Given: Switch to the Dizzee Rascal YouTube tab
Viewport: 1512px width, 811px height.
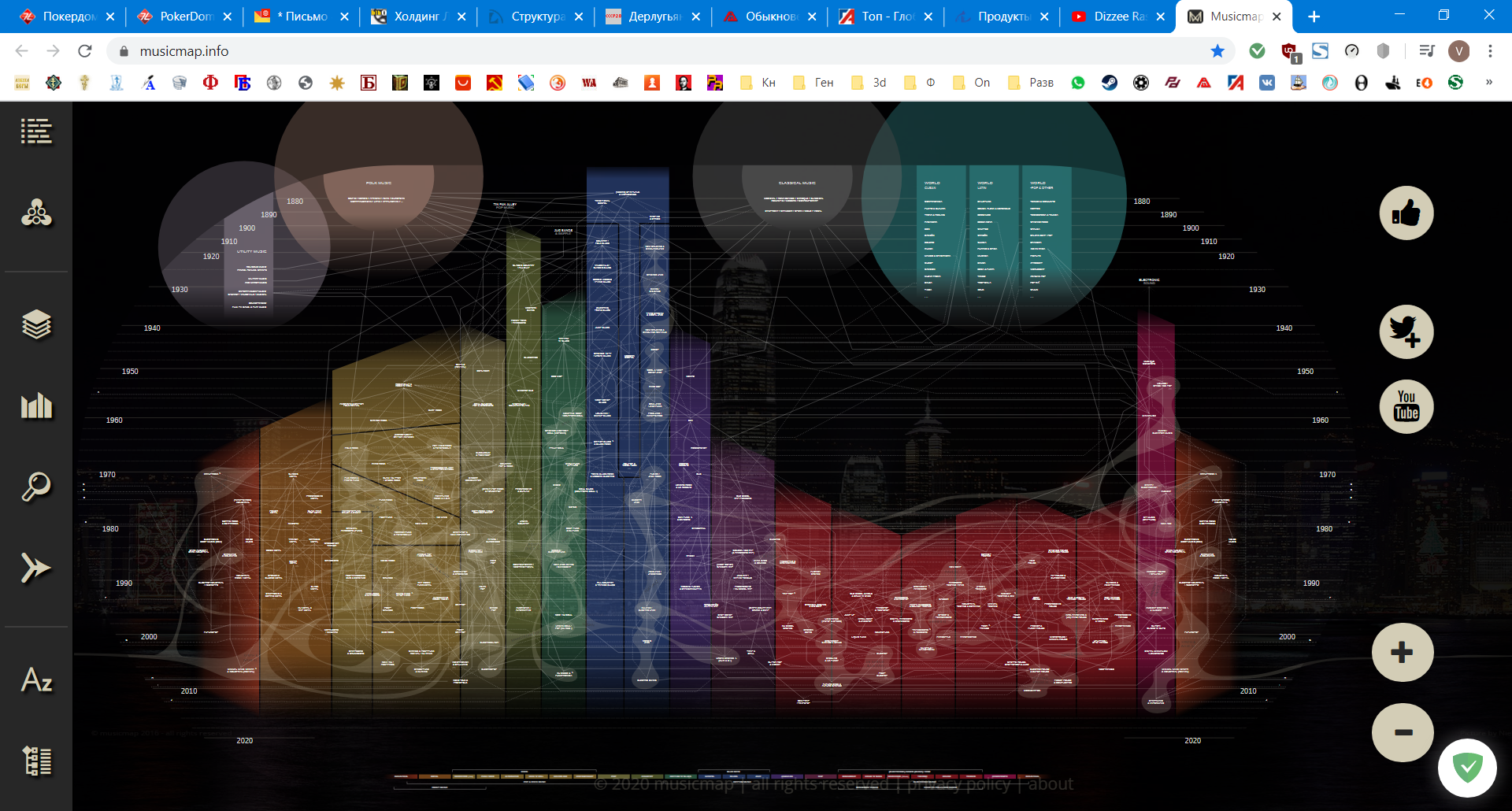Looking at the screenshot, I should (1118, 17).
